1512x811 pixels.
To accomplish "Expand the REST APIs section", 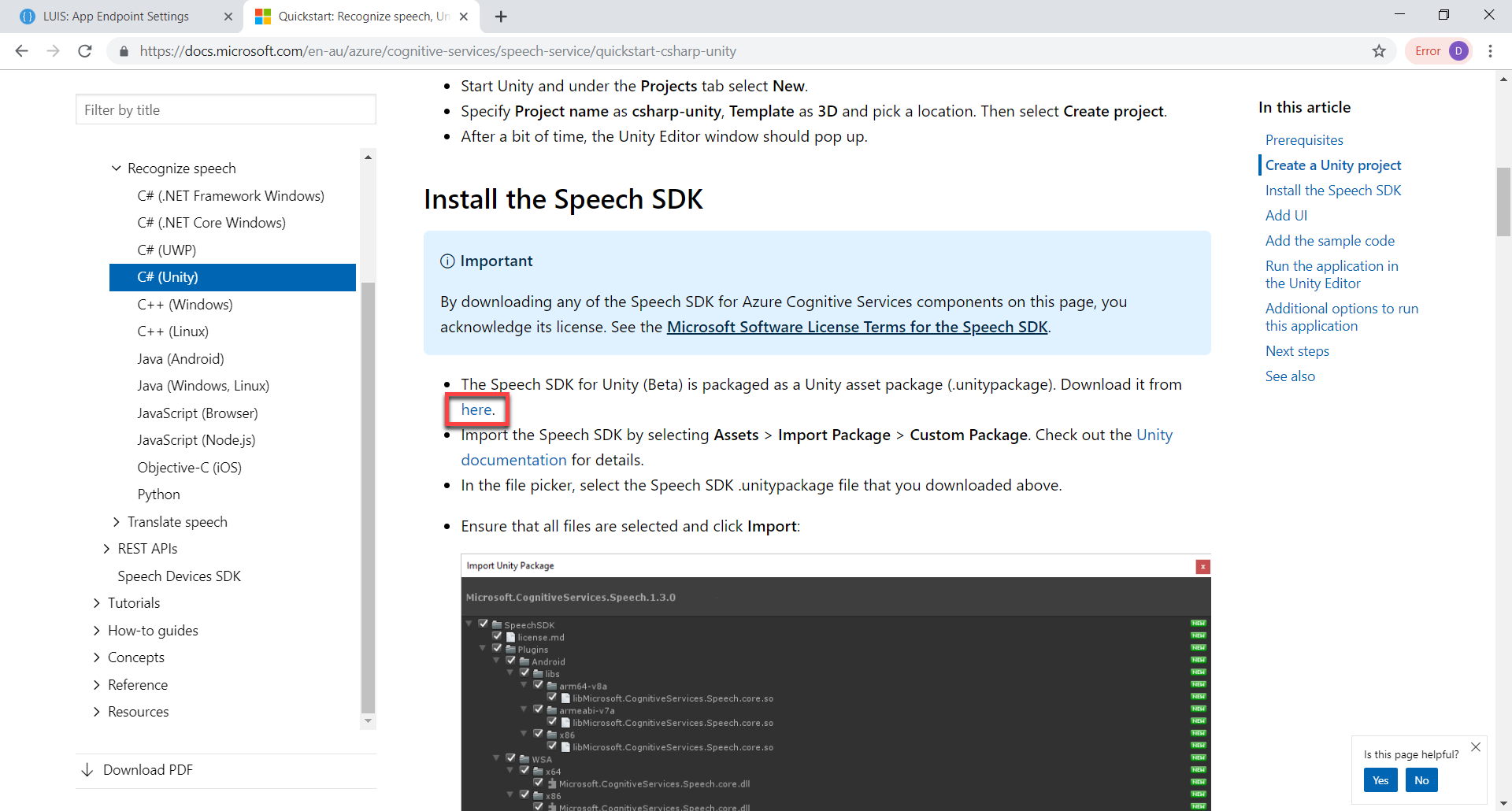I will pos(106,549).
